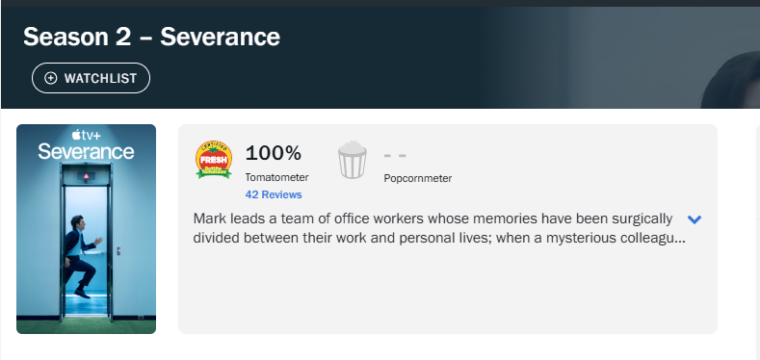This screenshot has height=360, width=760.
Task: Click the dark top navigation strip
Action: [x=380, y=3]
